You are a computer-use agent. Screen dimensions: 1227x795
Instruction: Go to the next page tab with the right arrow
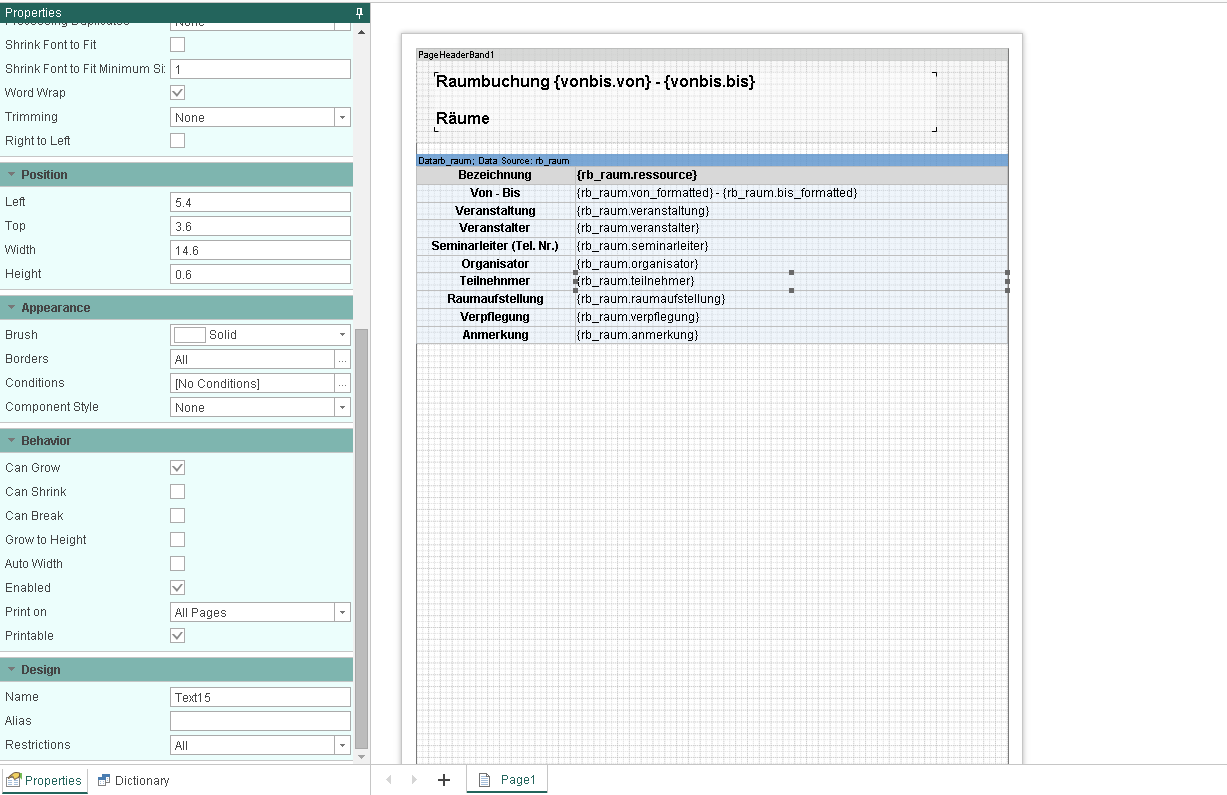point(414,780)
